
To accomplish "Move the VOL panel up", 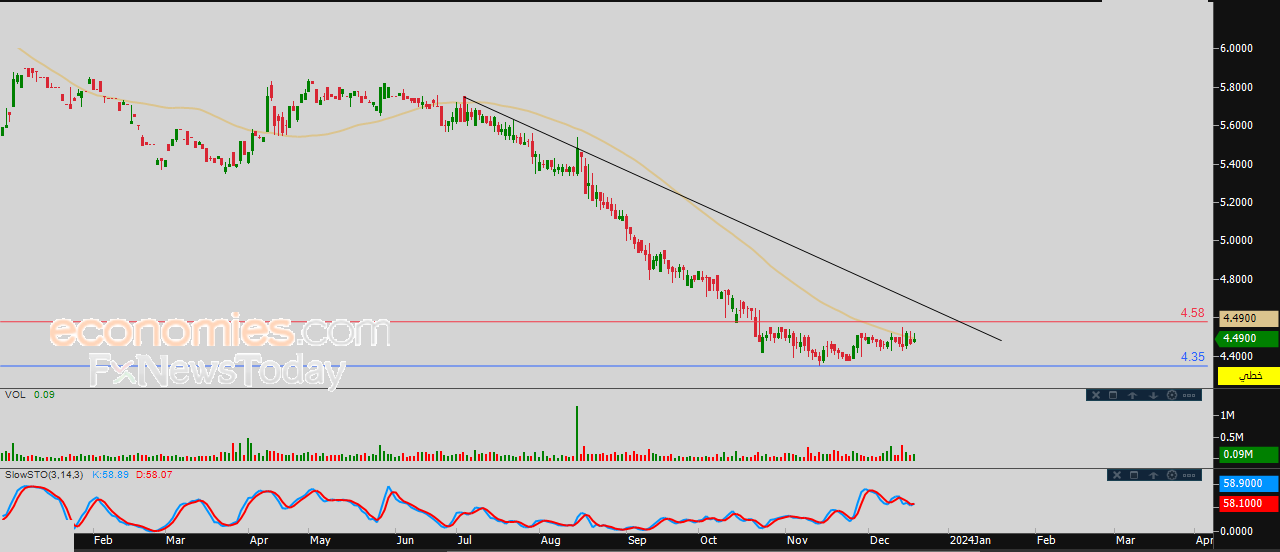I will pos(1132,395).
